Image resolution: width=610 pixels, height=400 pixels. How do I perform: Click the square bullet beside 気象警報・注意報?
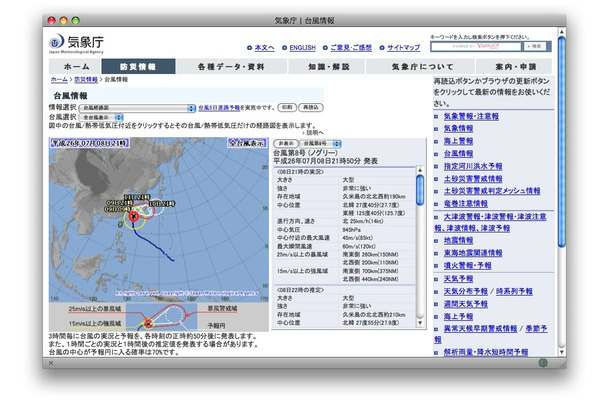[x=438, y=116]
